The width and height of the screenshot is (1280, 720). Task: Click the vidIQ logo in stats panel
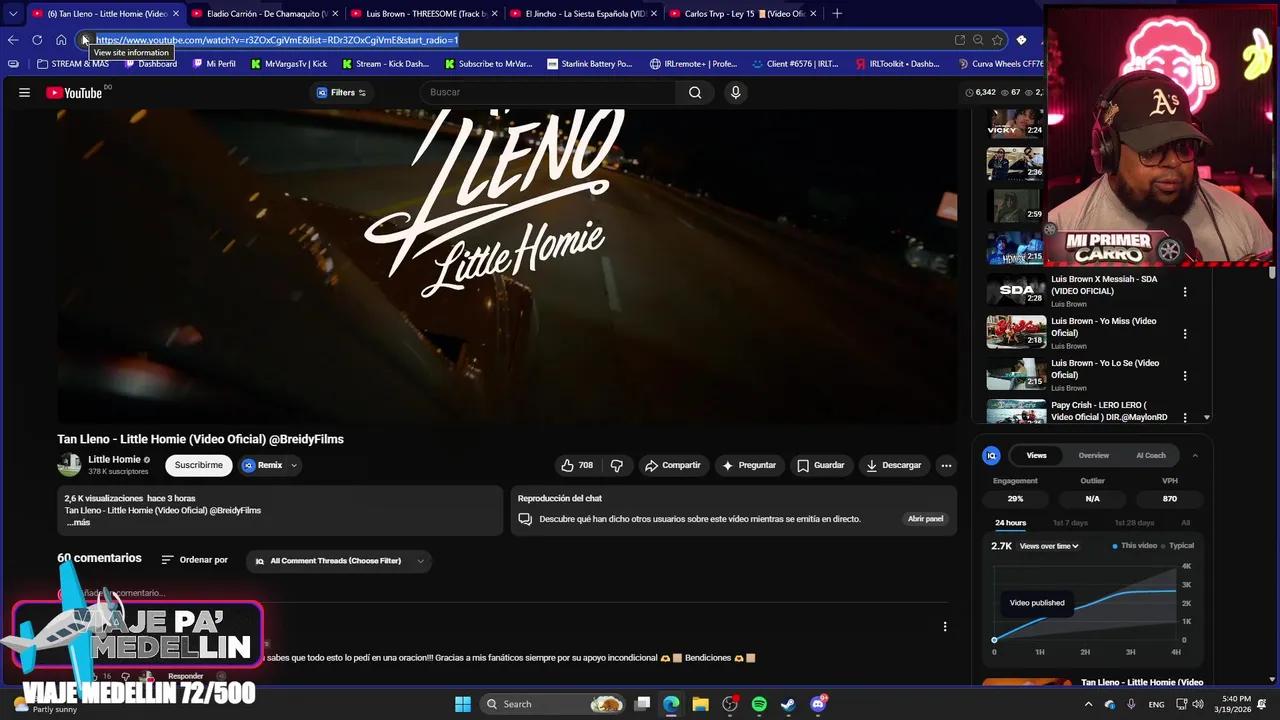pos(992,456)
